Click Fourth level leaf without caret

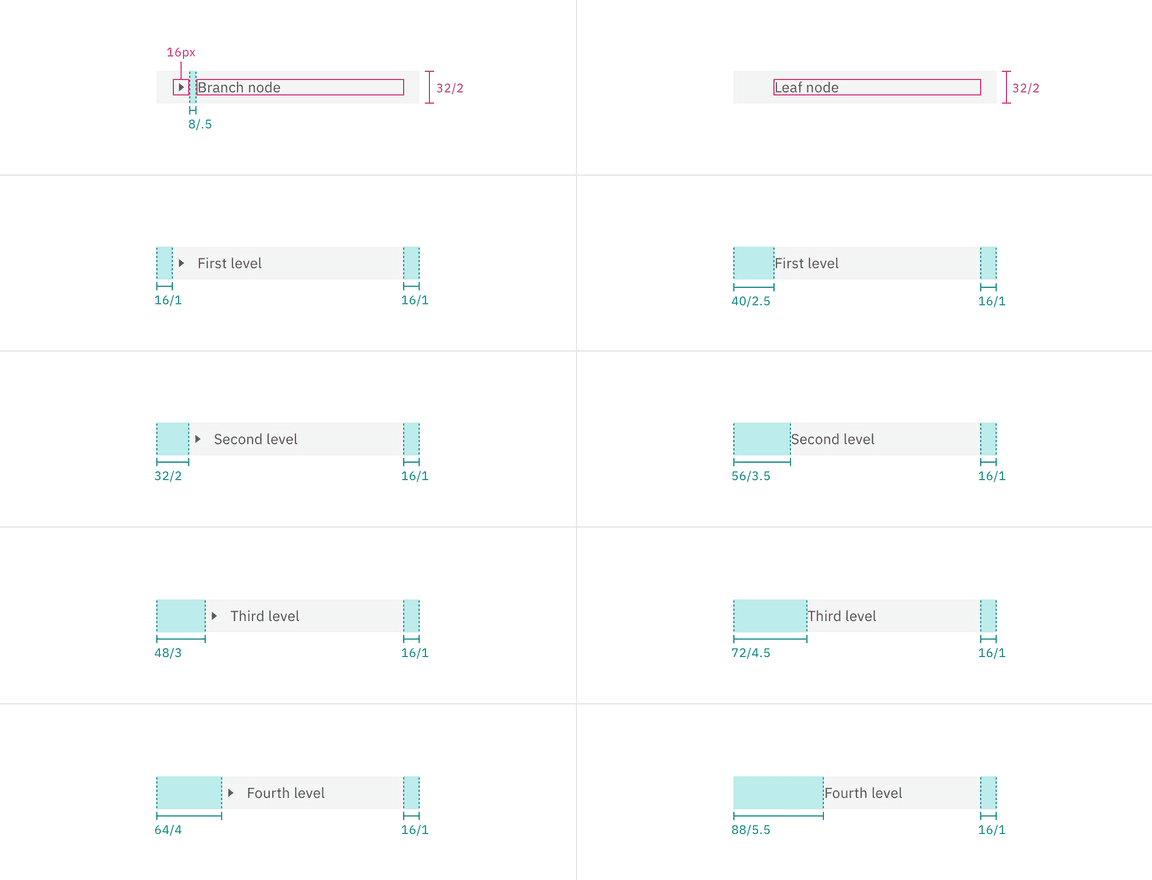(x=864, y=794)
